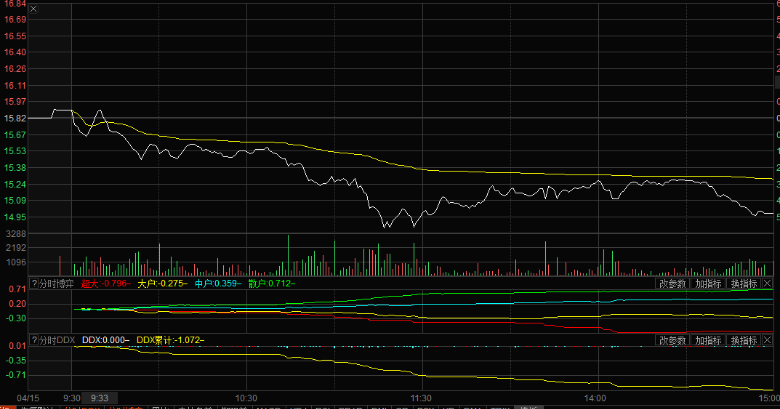This screenshot has height=409, width=780.
Task: Click 加指标 in the 分时博弈 panel
Action: pyautogui.click(x=709, y=284)
